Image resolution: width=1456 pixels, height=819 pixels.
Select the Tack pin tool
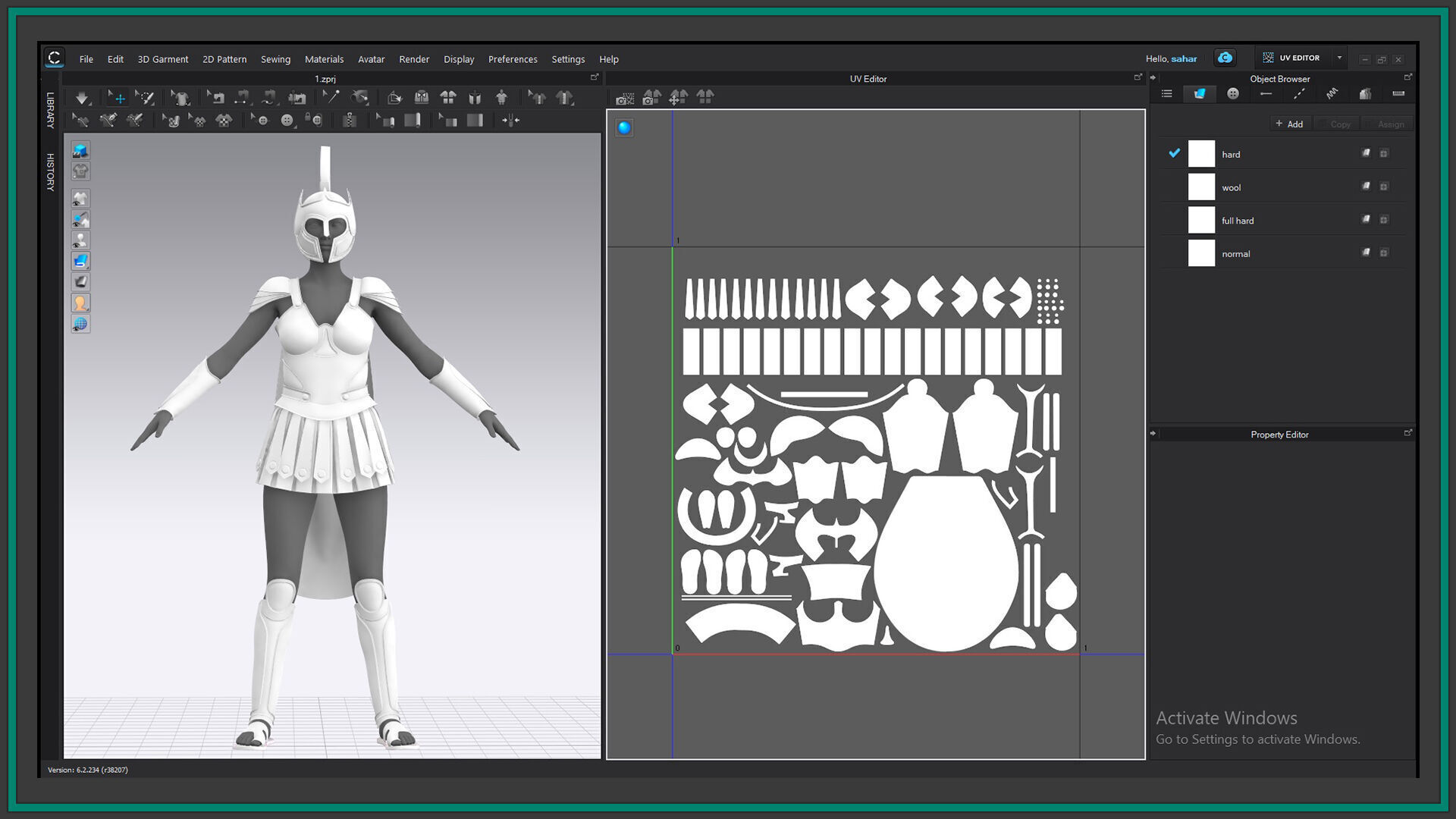pos(331,98)
